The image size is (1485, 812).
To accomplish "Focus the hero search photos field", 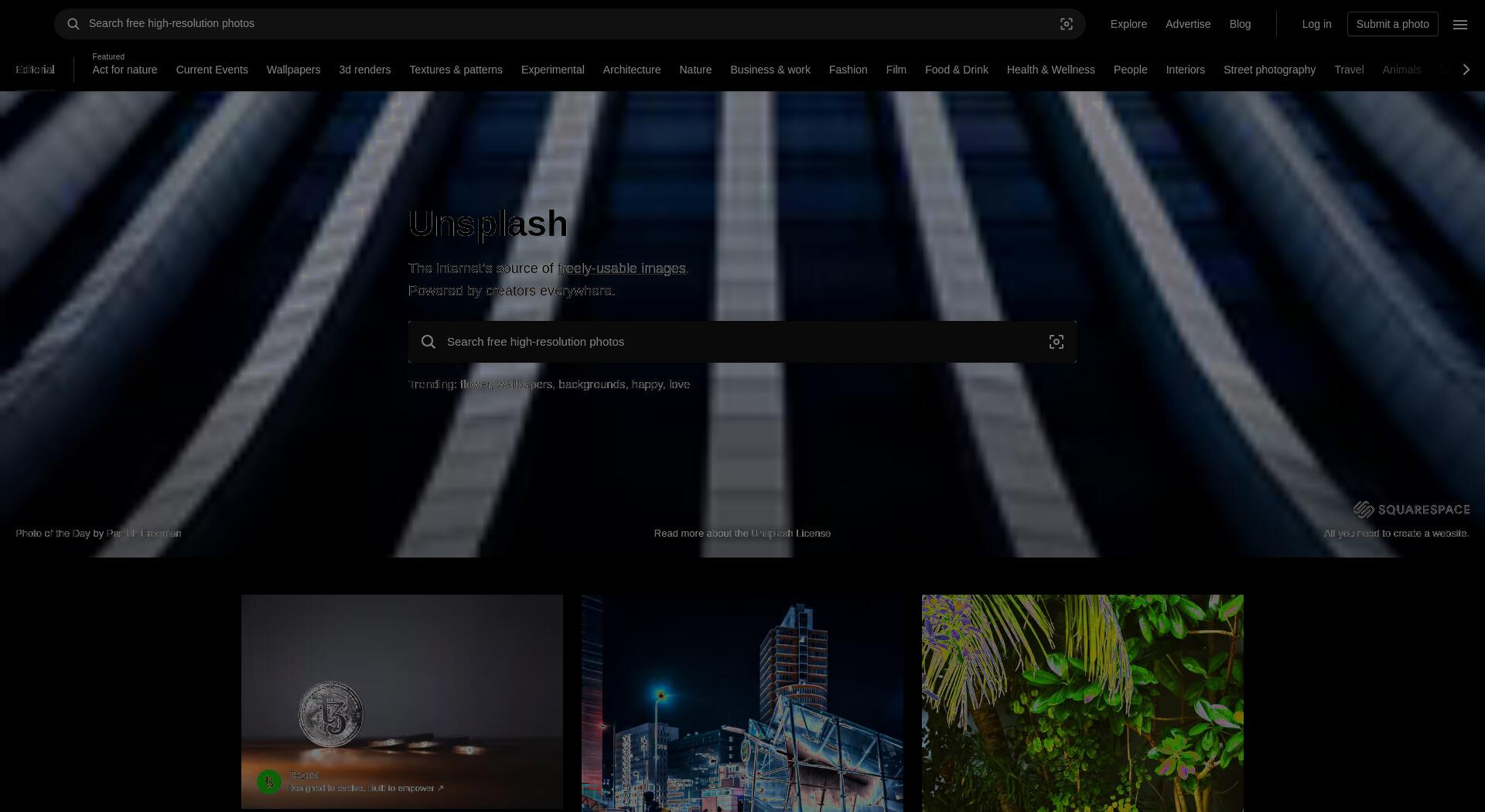I will [742, 342].
